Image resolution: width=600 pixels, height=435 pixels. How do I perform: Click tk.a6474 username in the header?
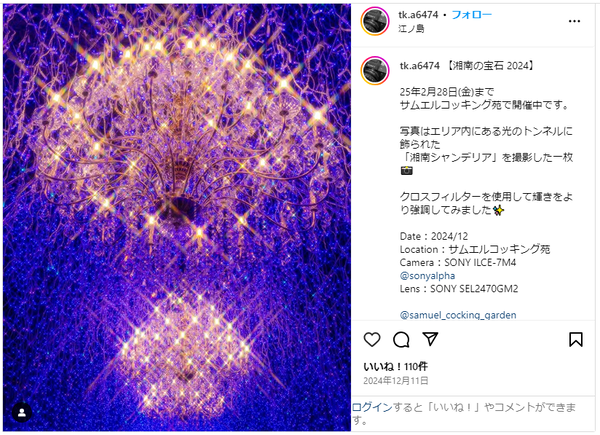tap(418, 15)
